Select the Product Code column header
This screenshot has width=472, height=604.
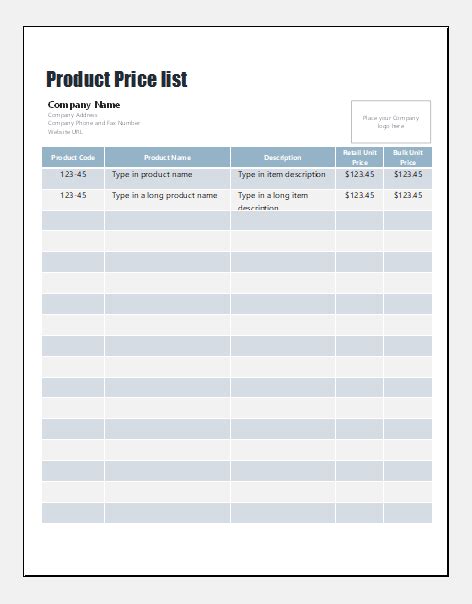coord(73,157)
